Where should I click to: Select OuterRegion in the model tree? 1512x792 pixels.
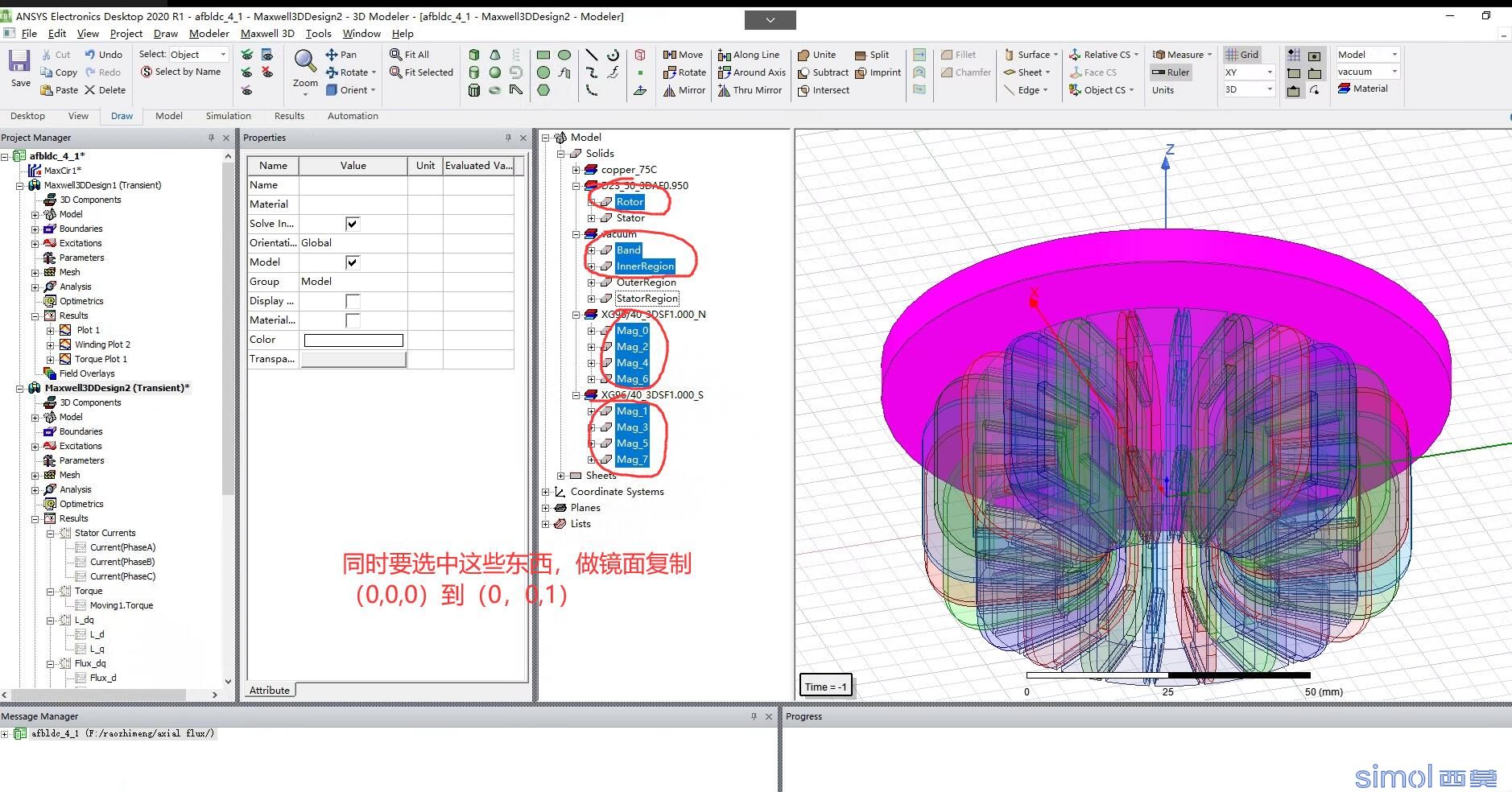[647, 283]
